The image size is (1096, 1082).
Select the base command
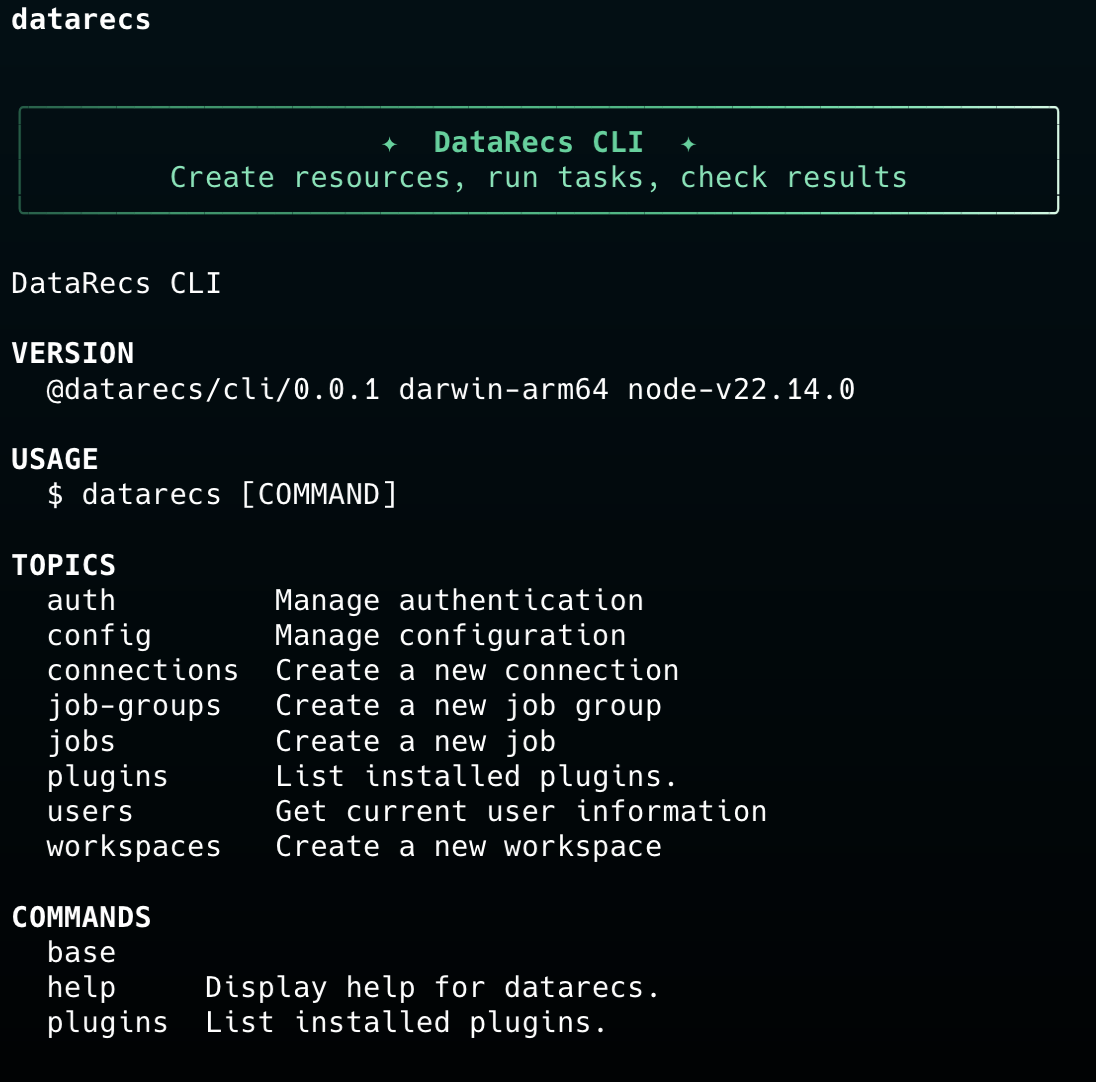pyautogui.click(x=81, y=952)
